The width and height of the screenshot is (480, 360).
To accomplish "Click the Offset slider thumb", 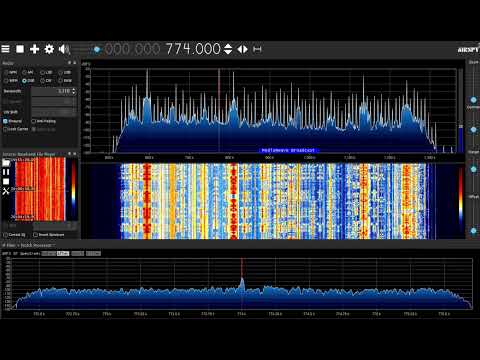I will click(x=473, y=231).
